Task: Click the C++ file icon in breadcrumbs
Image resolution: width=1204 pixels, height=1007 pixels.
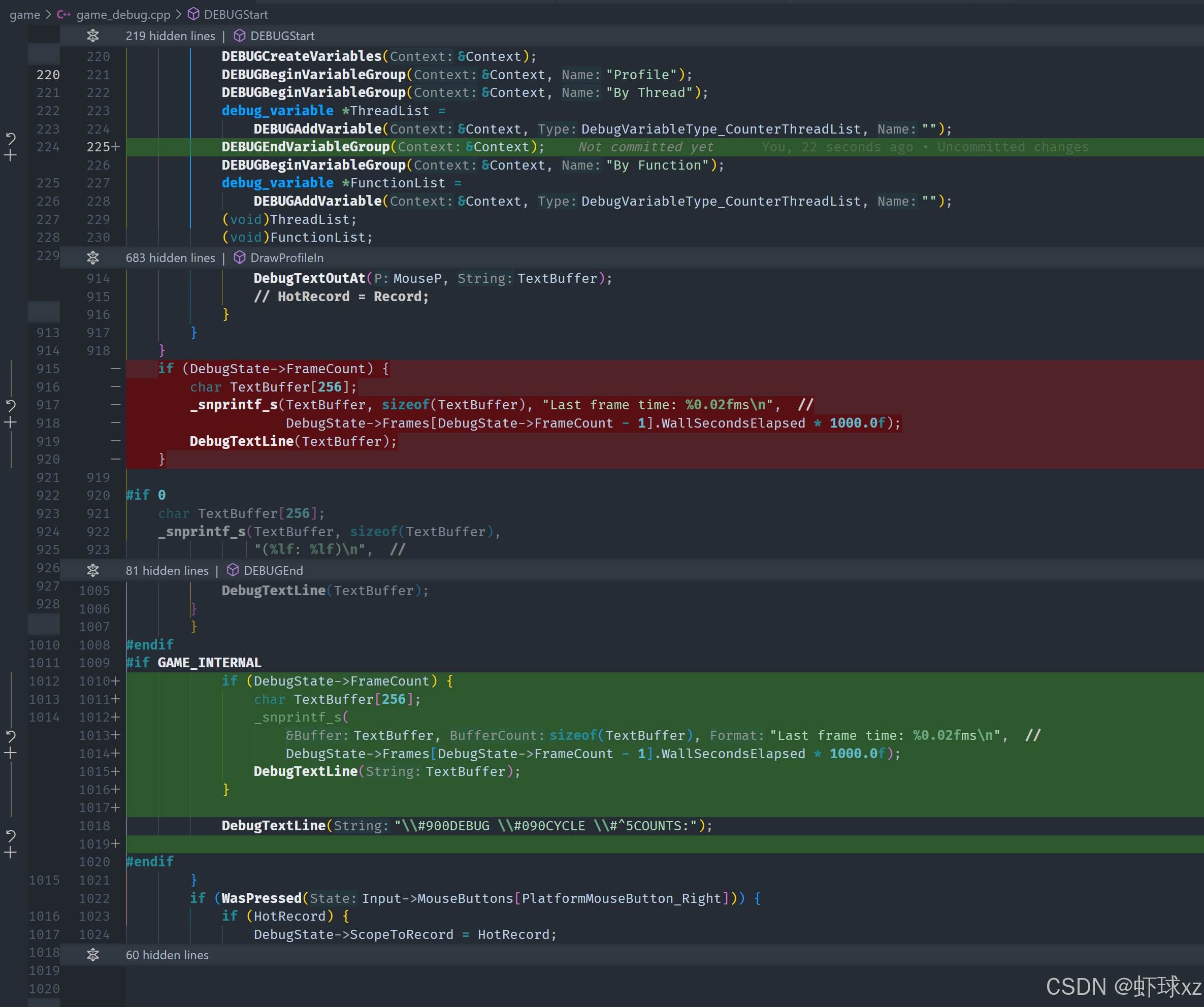Action: click(63, 14)
